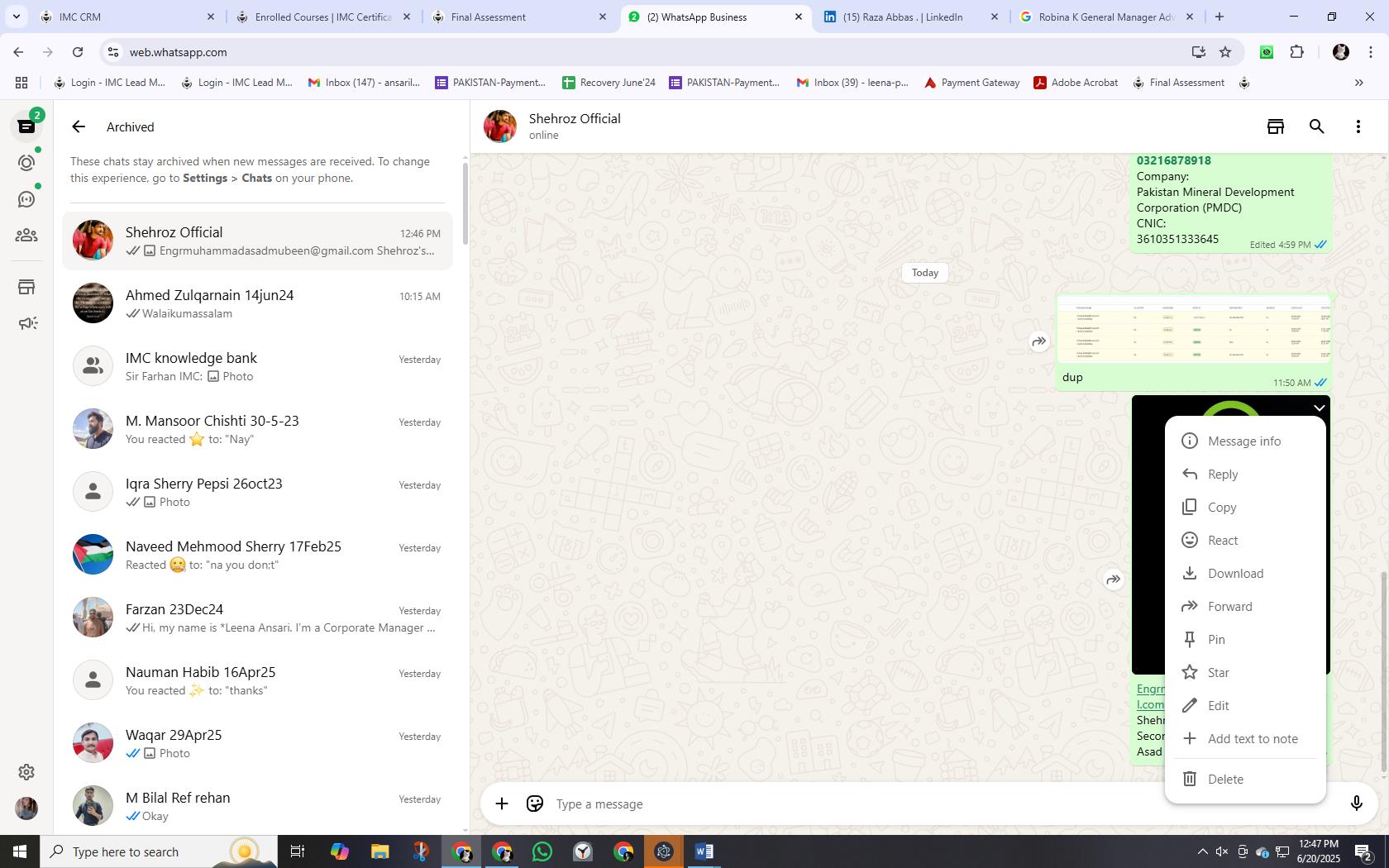Choose Reply in the context menu

pos(1245,474)
